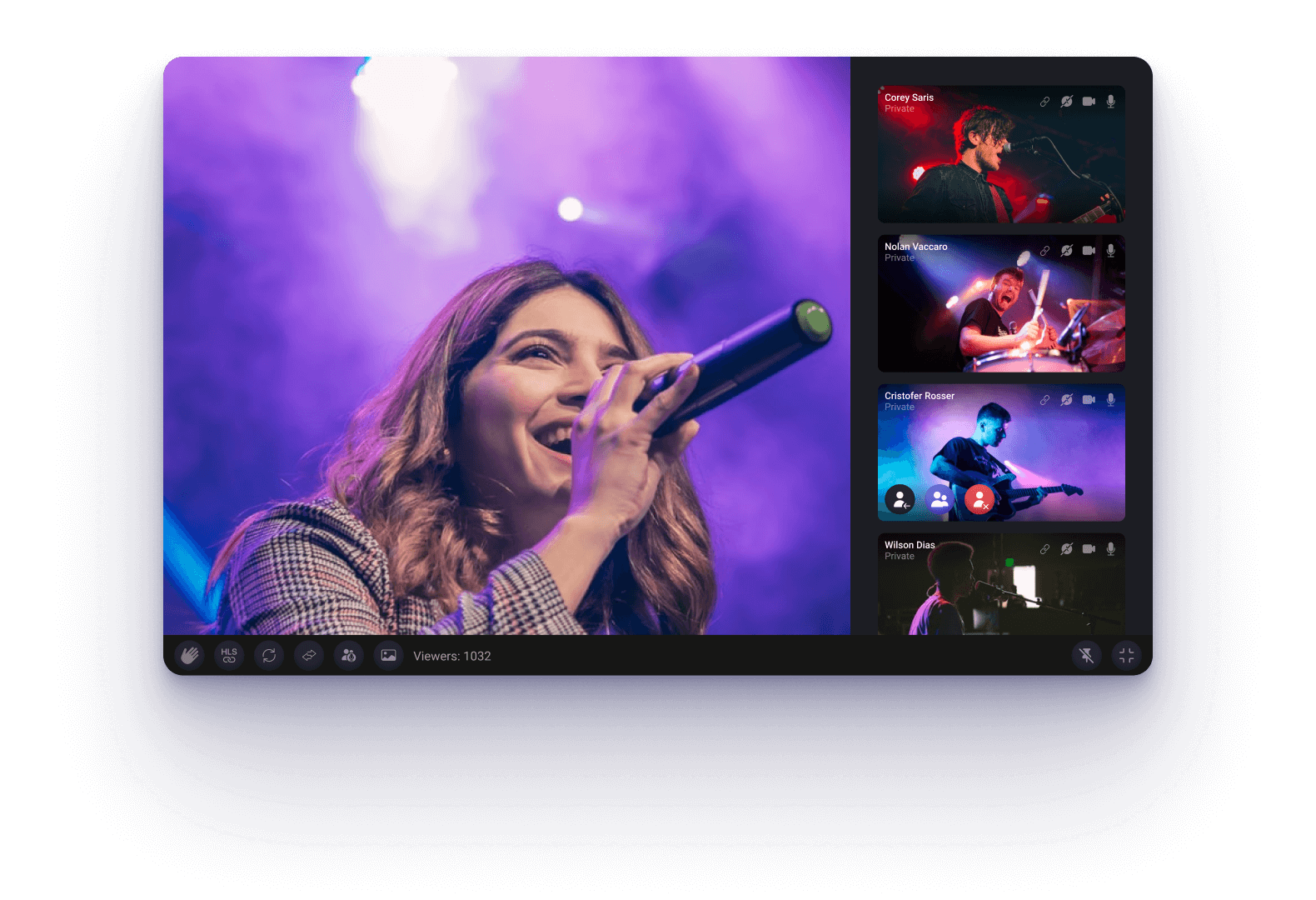Select Nolan Vaccaro's video thumbnail
The width and height of the screenshot is (1316, 900).
[1001, 303]
